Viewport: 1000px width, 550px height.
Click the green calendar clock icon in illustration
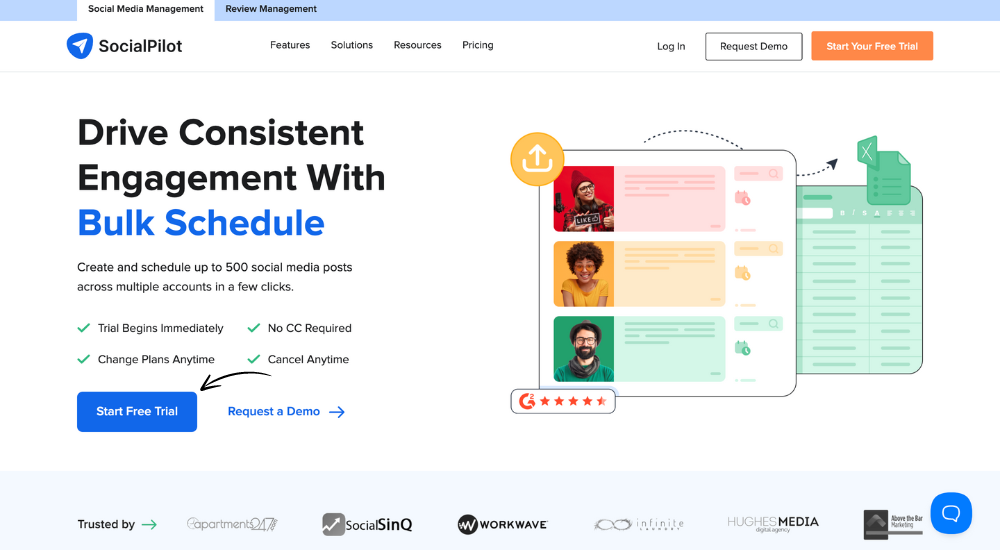tap(742, 348)
